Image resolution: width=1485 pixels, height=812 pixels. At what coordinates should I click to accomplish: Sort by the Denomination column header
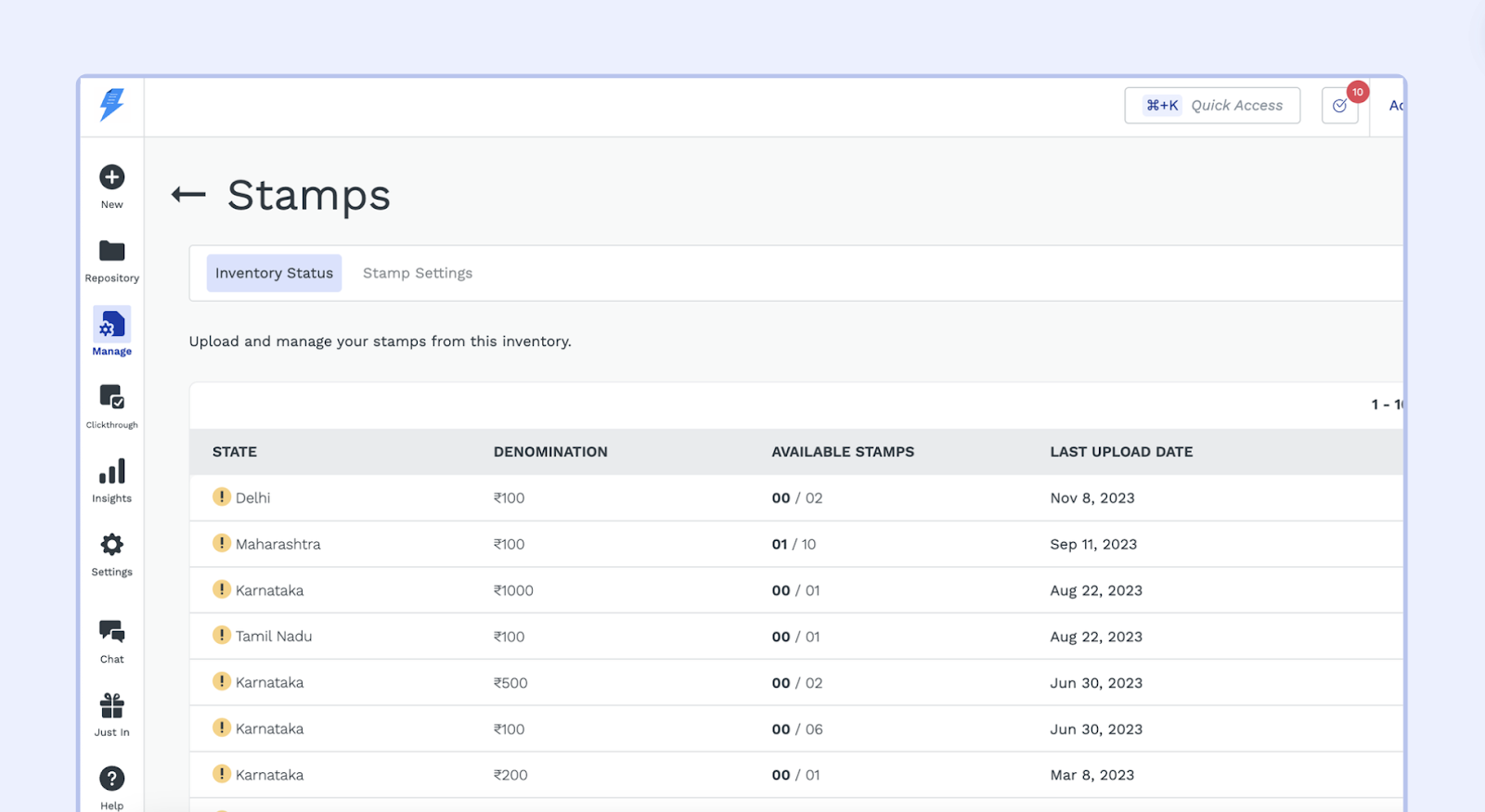(x=550, y=452)
